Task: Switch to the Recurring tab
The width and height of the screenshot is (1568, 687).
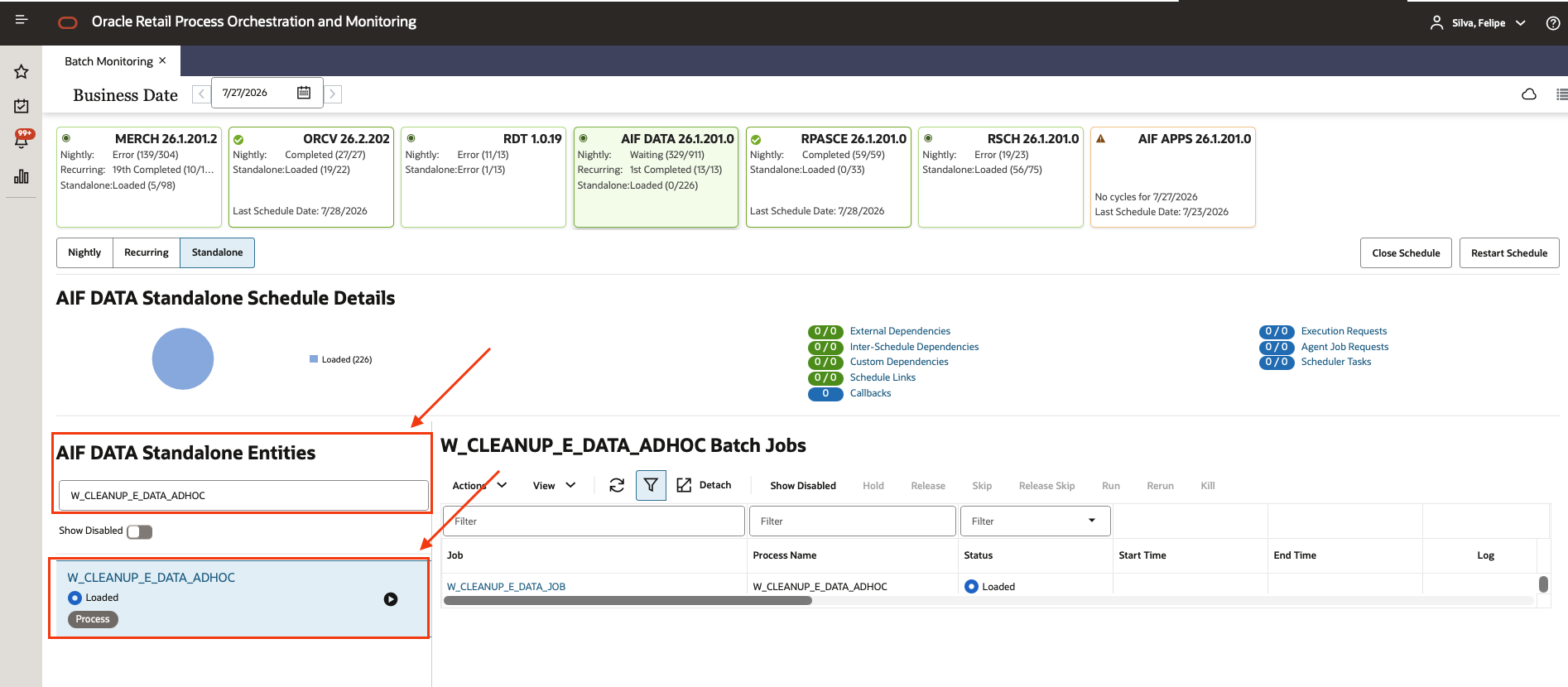Action: [147, 252]
